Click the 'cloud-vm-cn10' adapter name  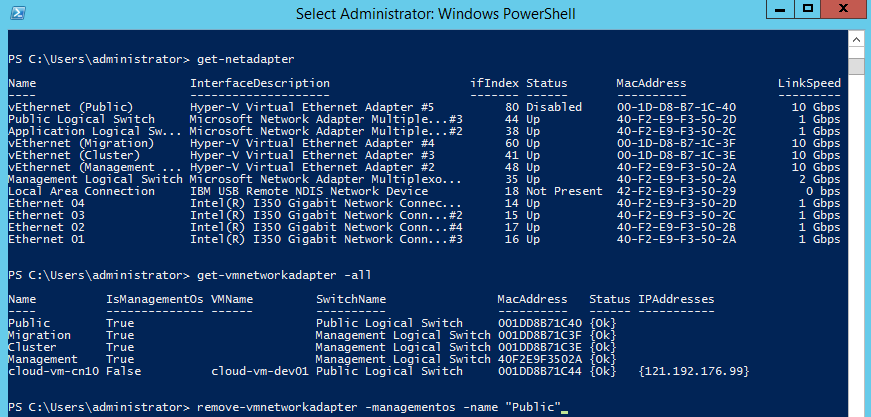pyautogui.click(x=53, y=371)
